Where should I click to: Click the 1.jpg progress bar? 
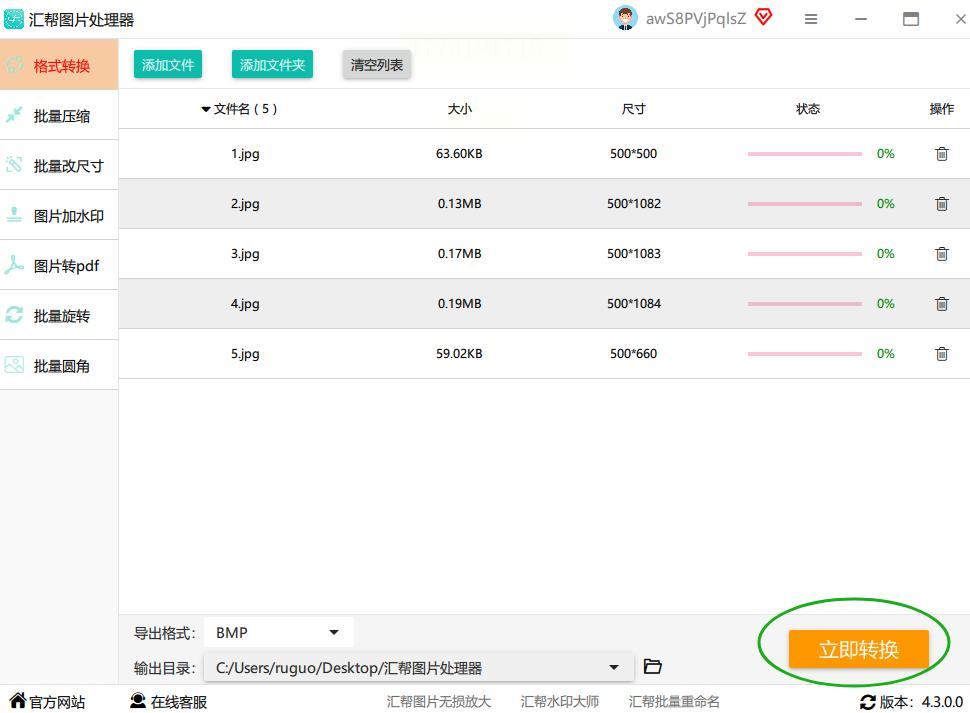[x=804, y=153]
